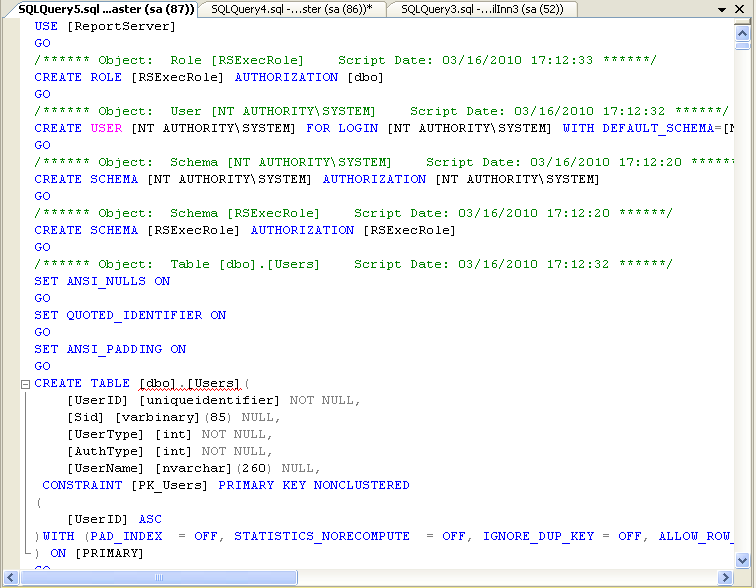Click the CREATE ROLE keyword text
Viewport: 756px width, 588px height.
pos(78,77)
